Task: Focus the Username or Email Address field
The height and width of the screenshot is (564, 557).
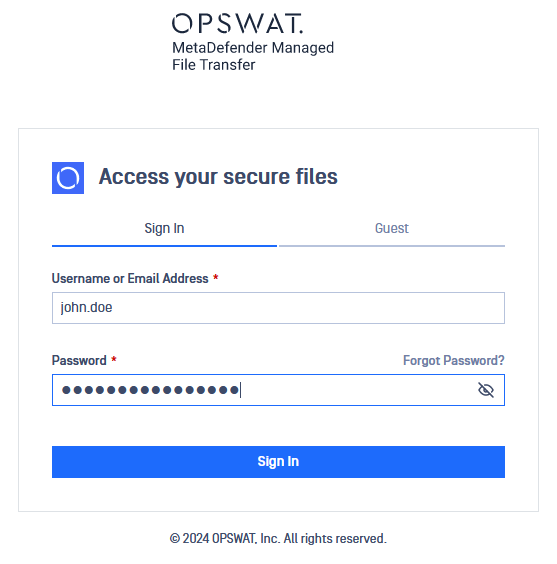Action: coord(278,308)
